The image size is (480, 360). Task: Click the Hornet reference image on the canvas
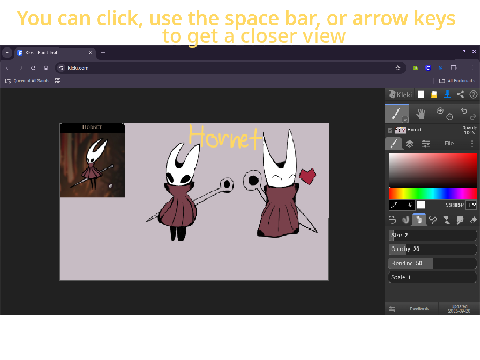click(92, 160)
